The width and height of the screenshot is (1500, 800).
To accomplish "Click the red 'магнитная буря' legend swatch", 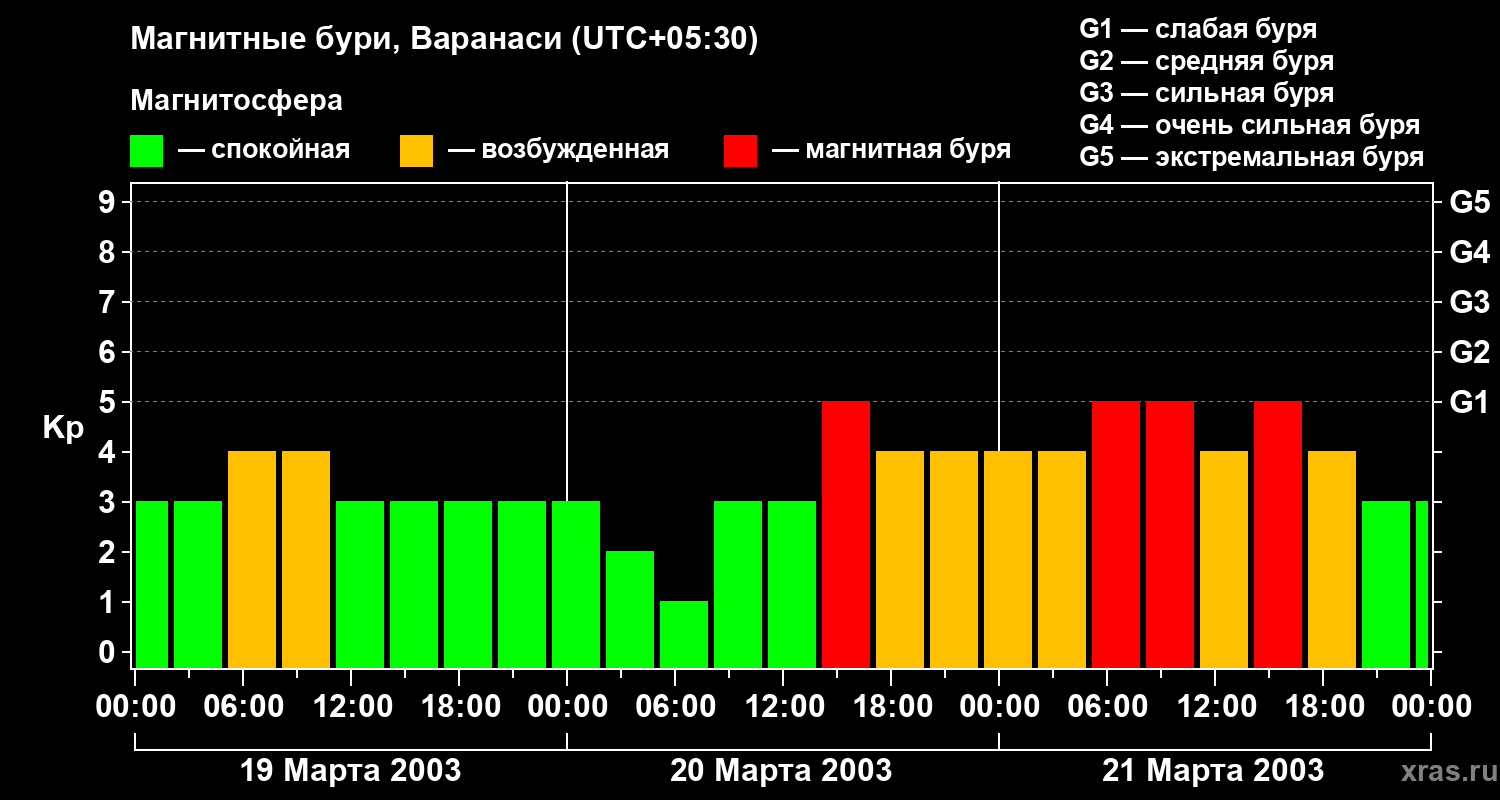I will pyautogui.click(x=740, y=151).
